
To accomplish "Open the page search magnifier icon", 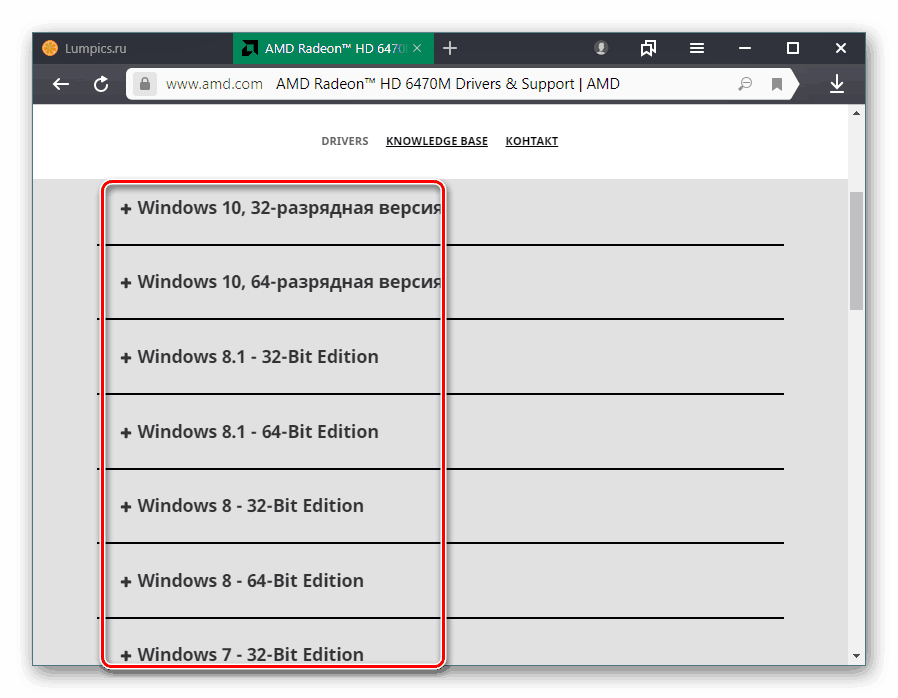I will coord(745,84).
